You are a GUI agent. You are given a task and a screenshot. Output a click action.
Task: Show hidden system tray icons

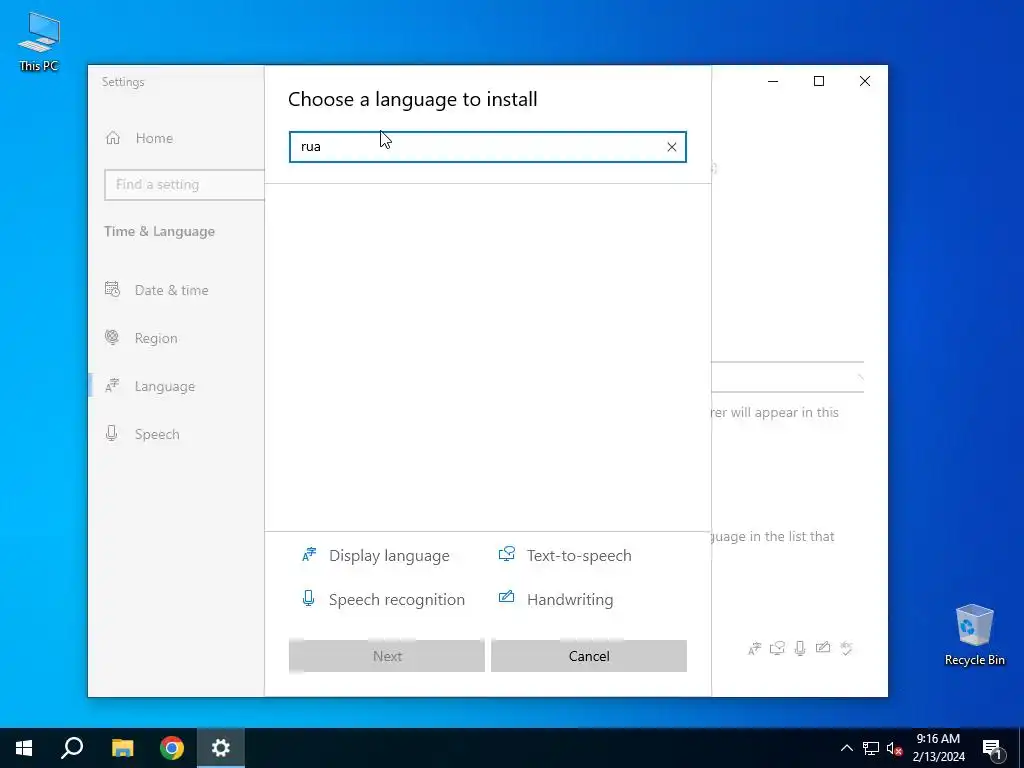846,748
